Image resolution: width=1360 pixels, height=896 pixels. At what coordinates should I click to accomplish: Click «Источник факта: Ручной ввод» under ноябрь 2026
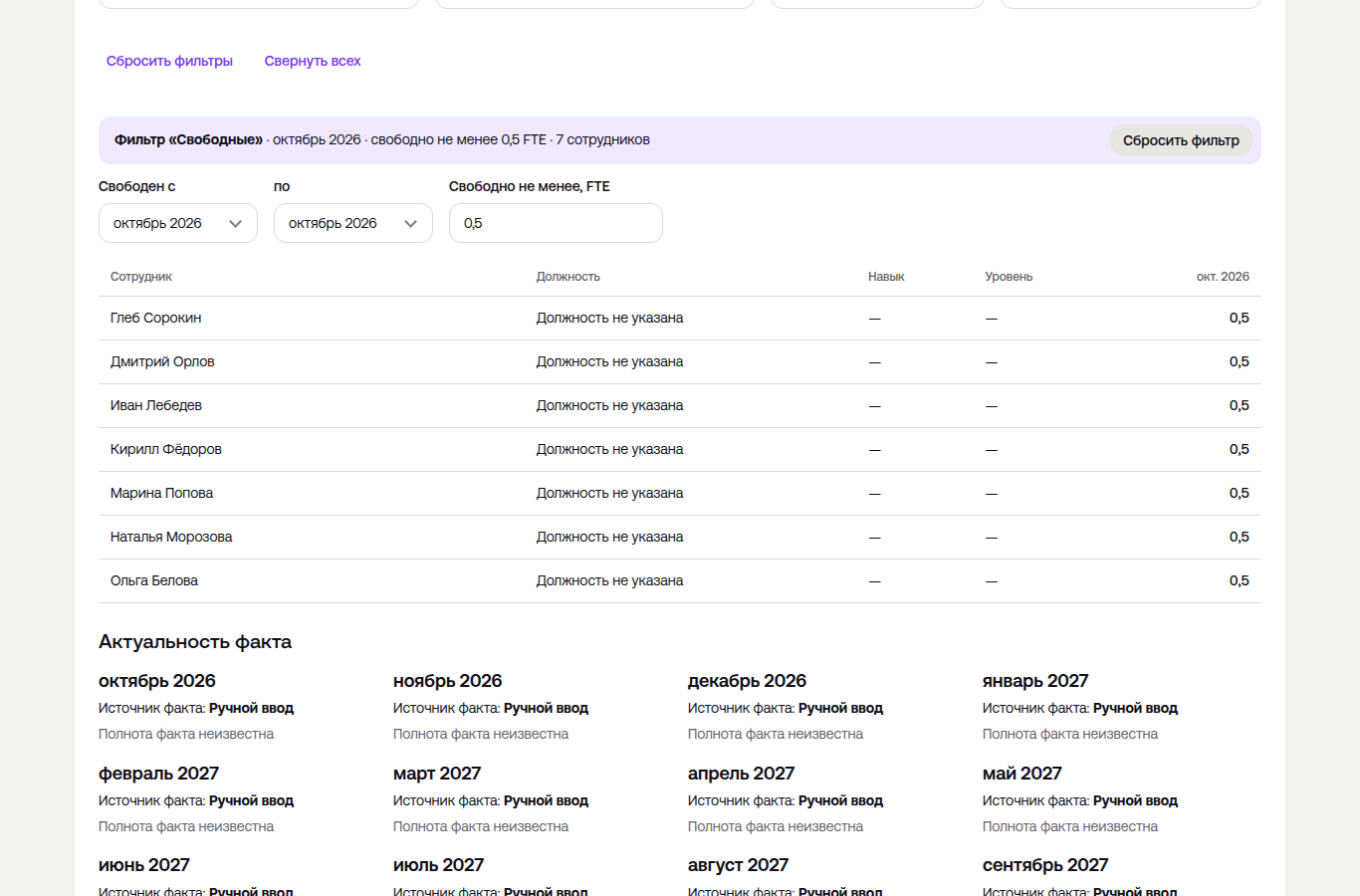tap(491, 709)
